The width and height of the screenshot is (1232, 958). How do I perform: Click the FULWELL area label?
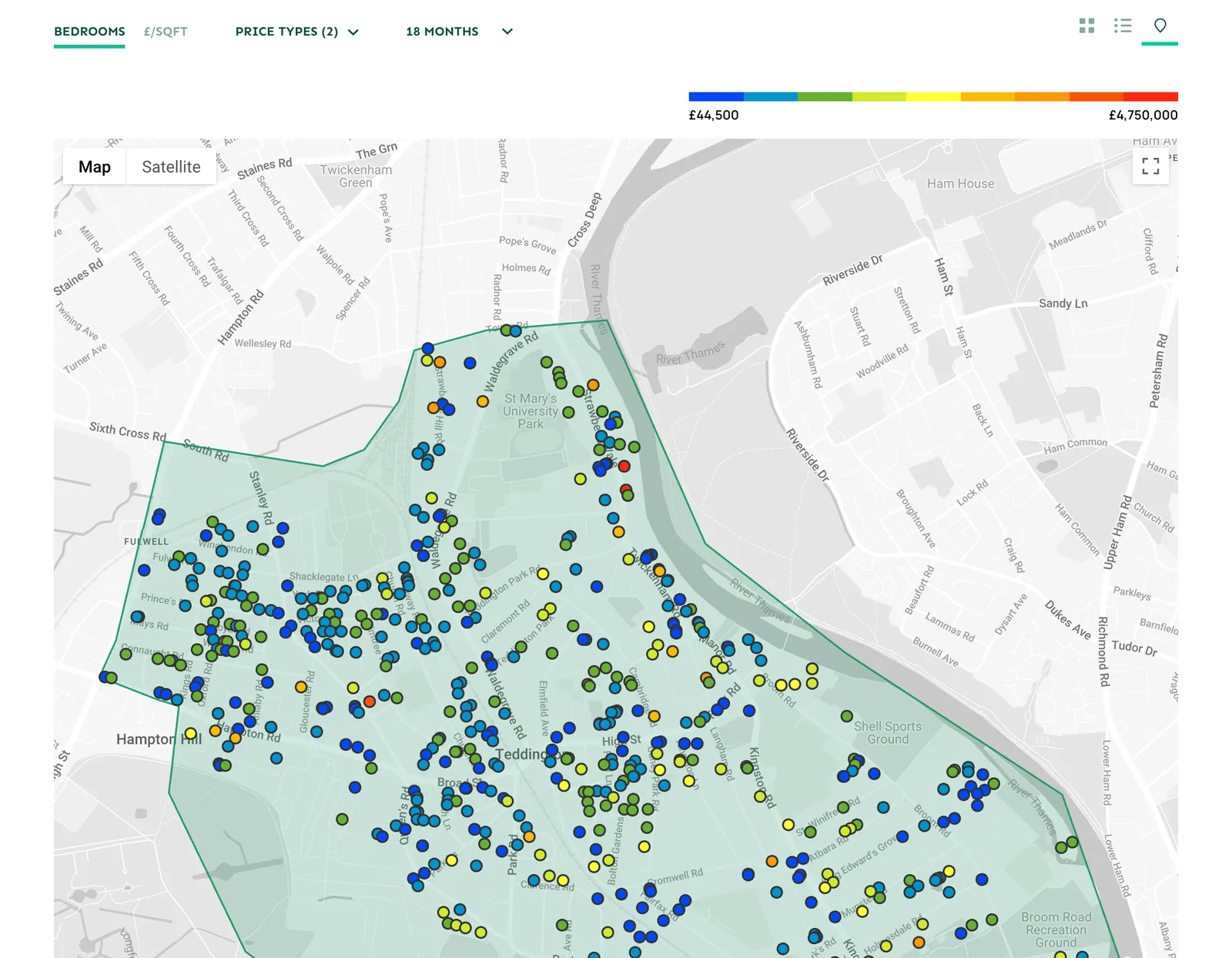(146, 541)
